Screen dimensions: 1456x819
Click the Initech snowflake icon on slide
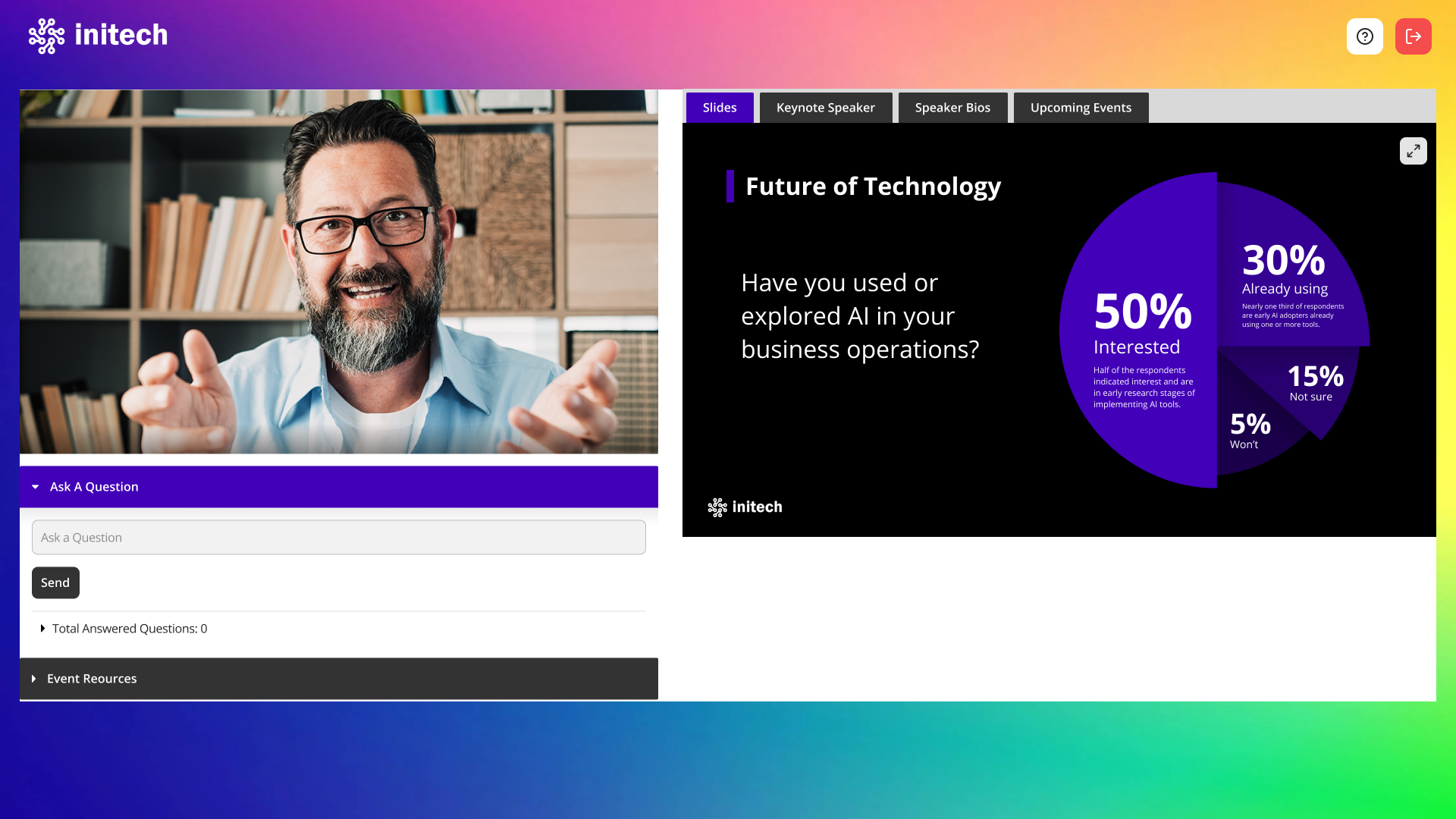pyautogui.click(x=717, y=507)
